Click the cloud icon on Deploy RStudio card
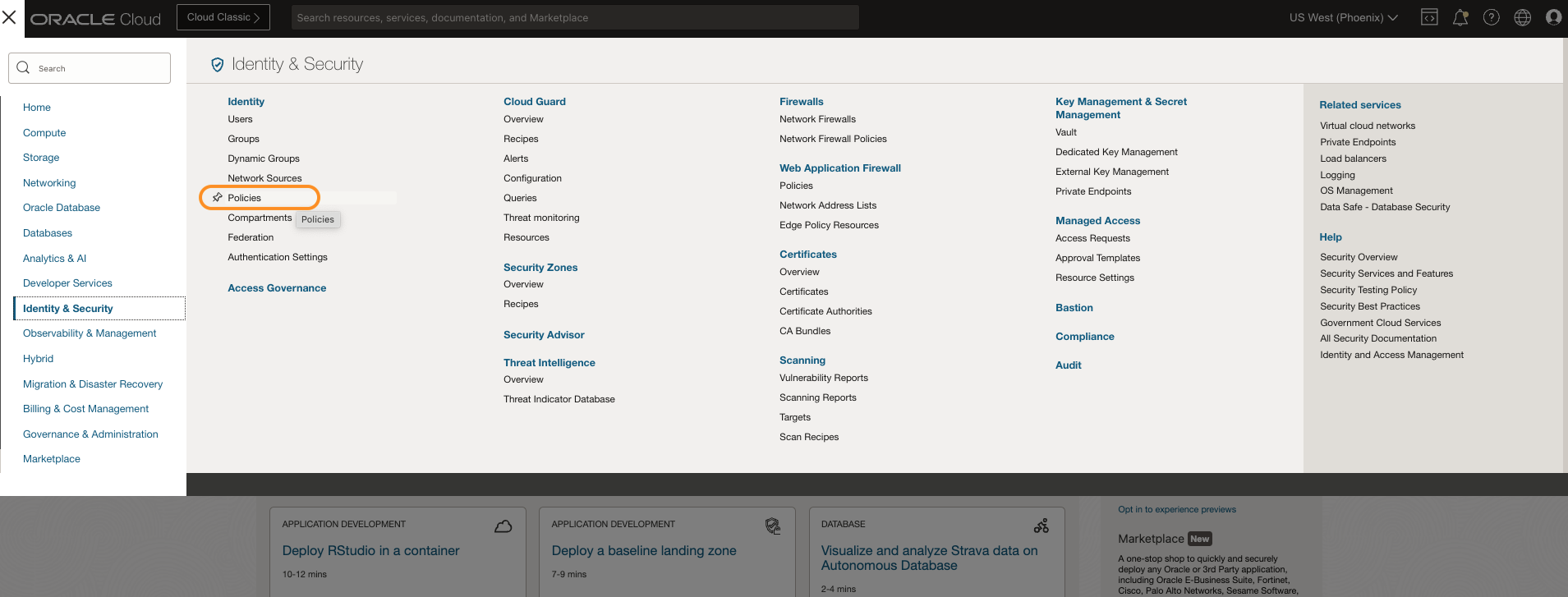This screenshot has width=1568, height=597. (x=504, y=526)
